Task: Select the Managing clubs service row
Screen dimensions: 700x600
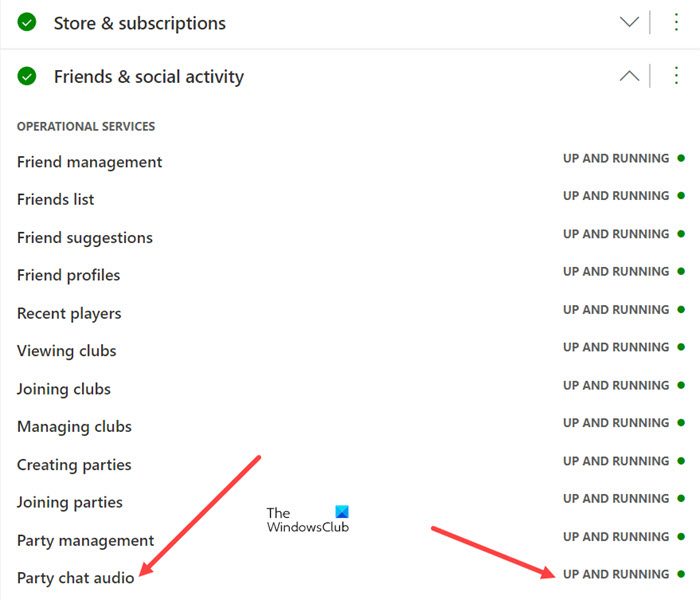Action: [74, 426]
